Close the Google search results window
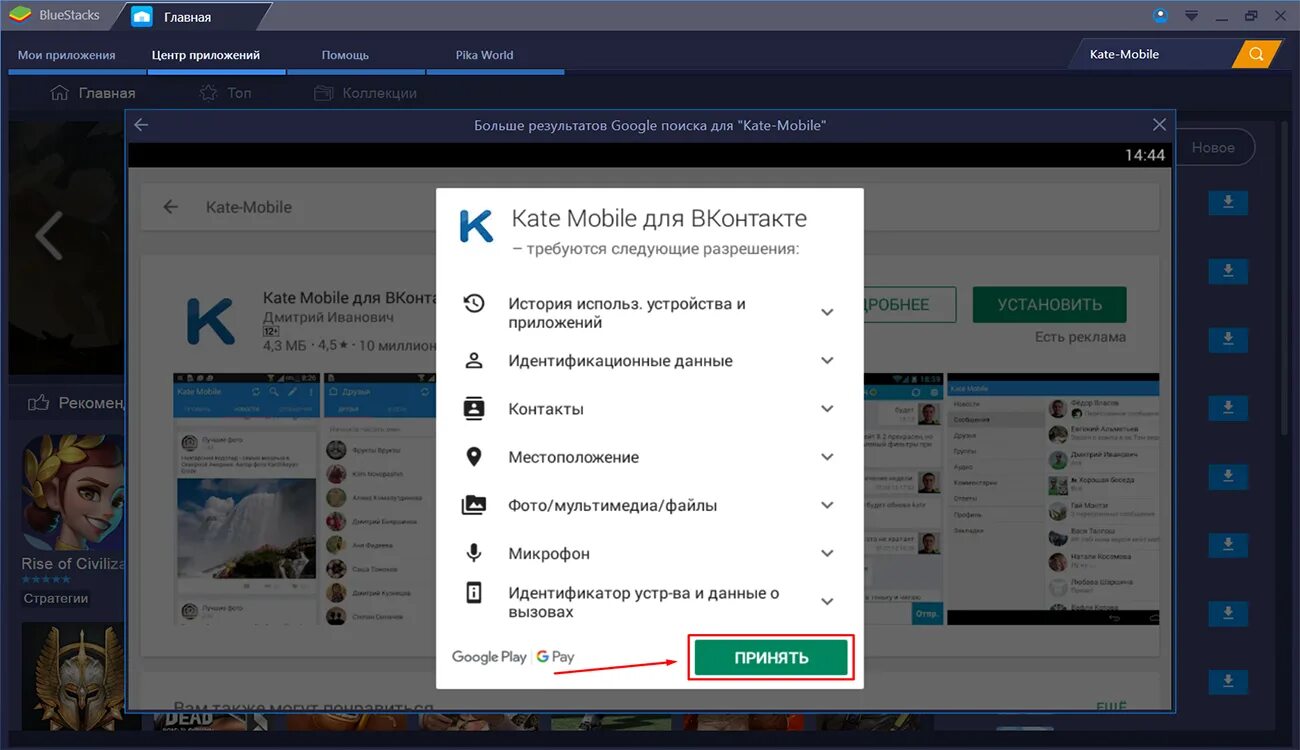The image size is (1300, 750). (x=1159, y=125)
